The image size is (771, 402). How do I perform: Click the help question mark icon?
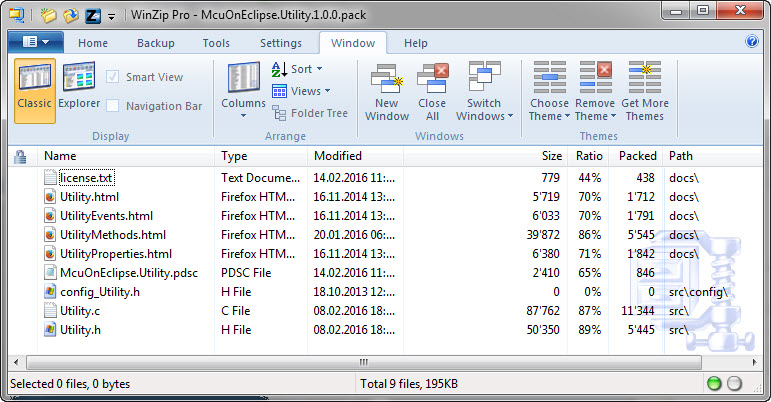click(x=752, y=42)
